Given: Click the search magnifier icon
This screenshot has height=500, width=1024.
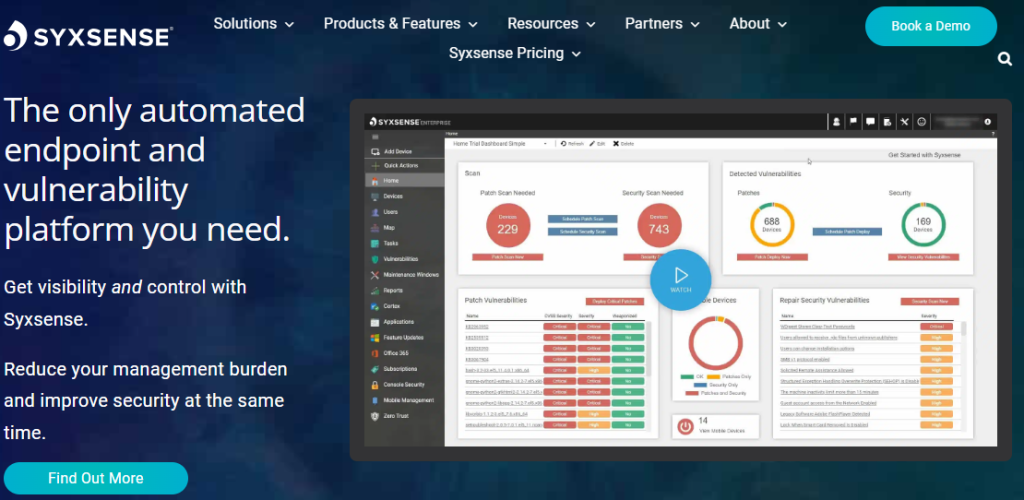Looking at the screenshot, I should [1005, 59].
